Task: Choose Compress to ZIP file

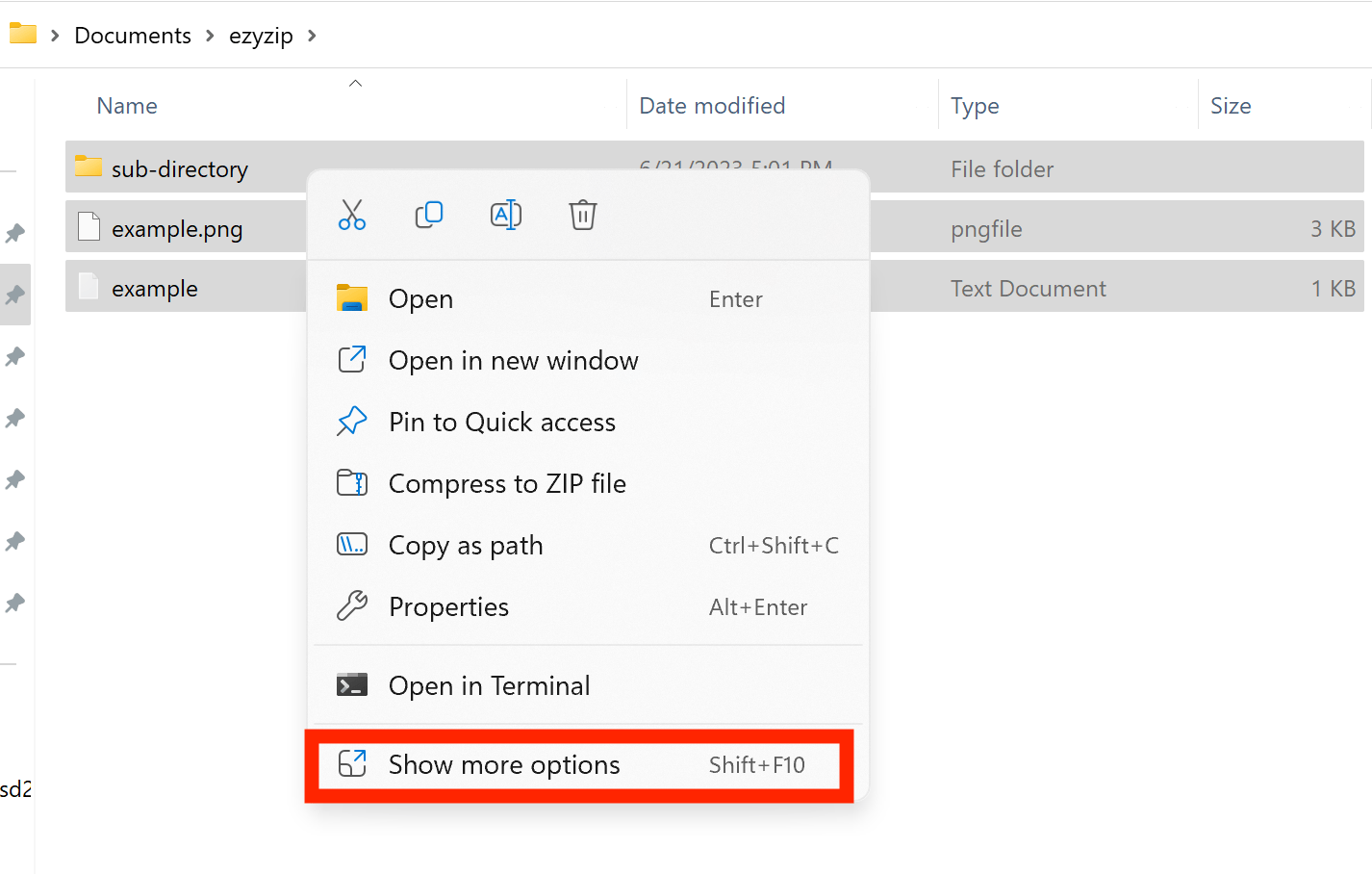Action: click(x=507, y=483)
